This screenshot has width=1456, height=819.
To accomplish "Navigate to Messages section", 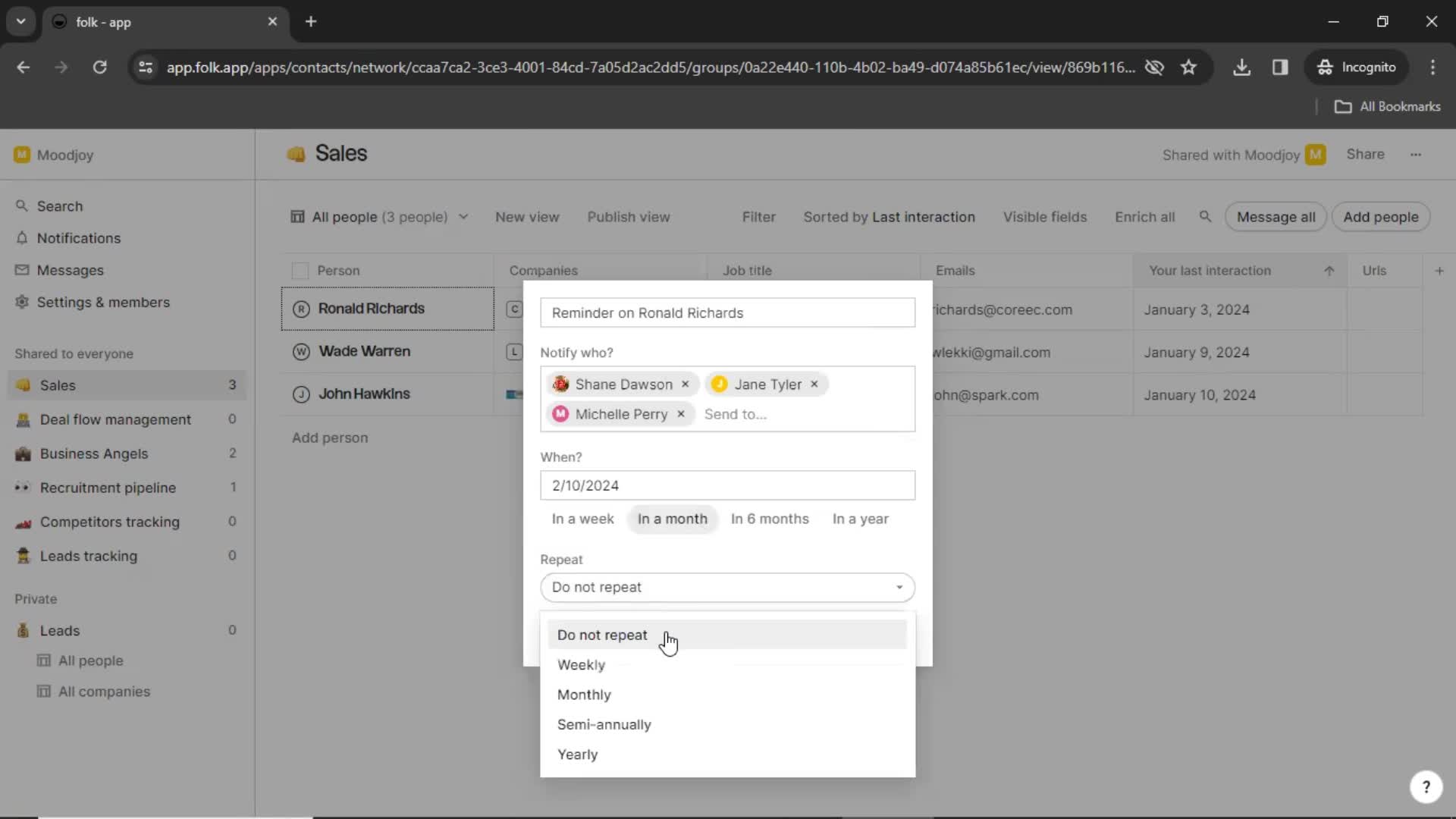I will point(70,269).
